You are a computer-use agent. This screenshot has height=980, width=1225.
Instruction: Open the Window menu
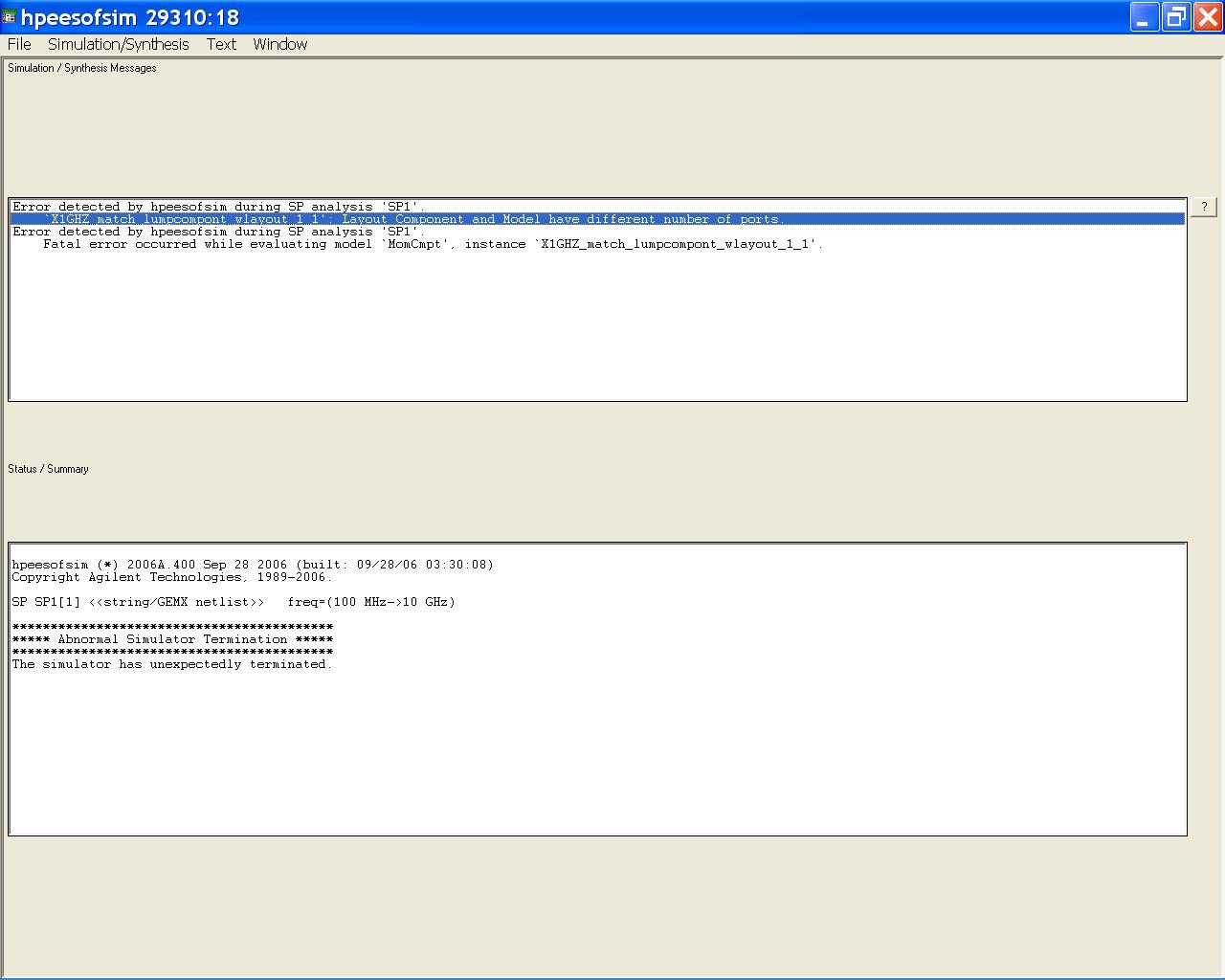(x=280, y=44)
